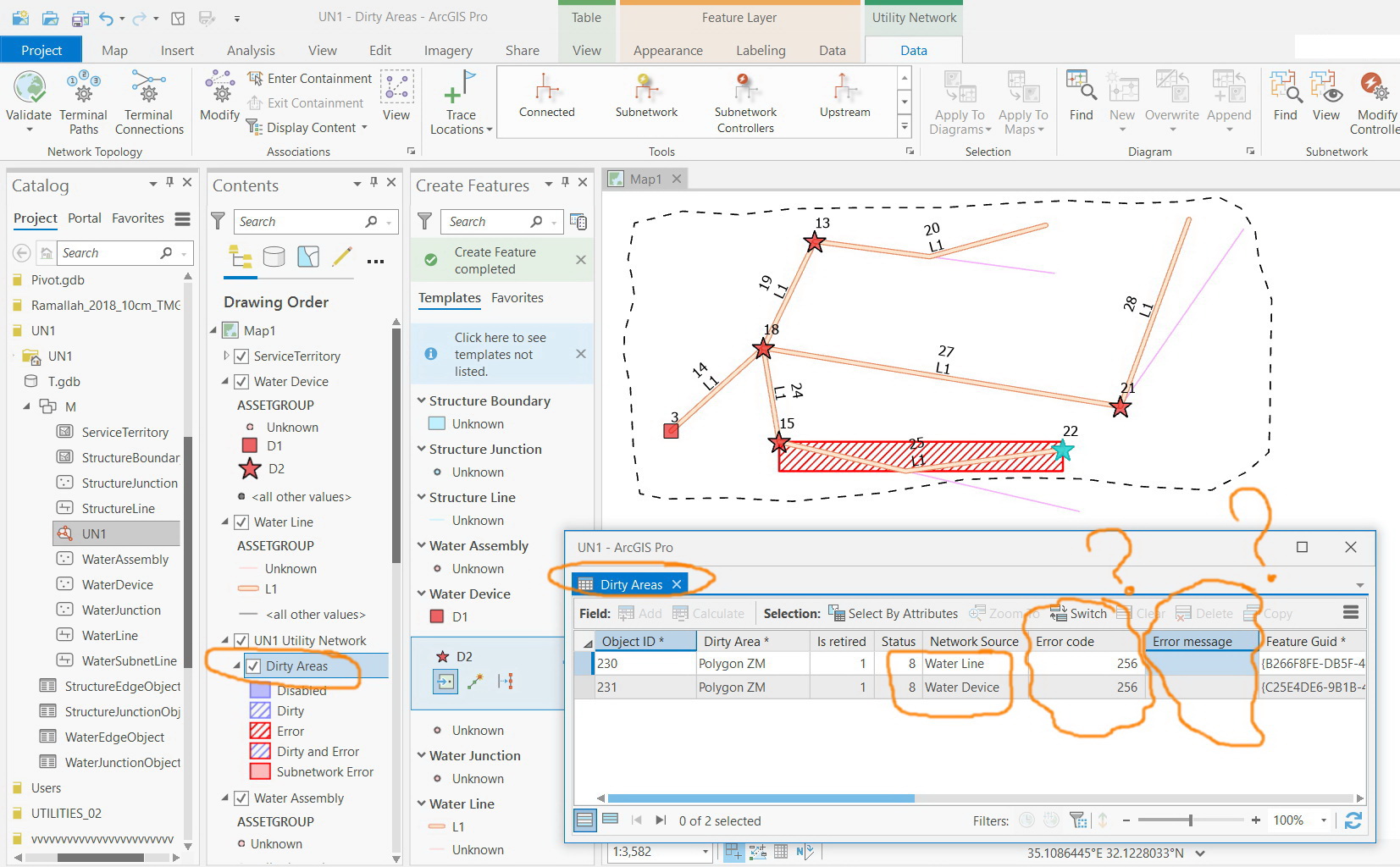
Task: Click the Subnetwork Error legend swatch
Action: (x=260, y=772)
